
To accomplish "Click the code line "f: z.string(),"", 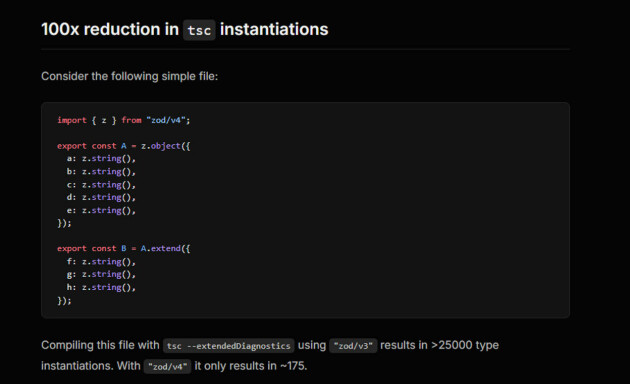I will [x=101, y=261].
